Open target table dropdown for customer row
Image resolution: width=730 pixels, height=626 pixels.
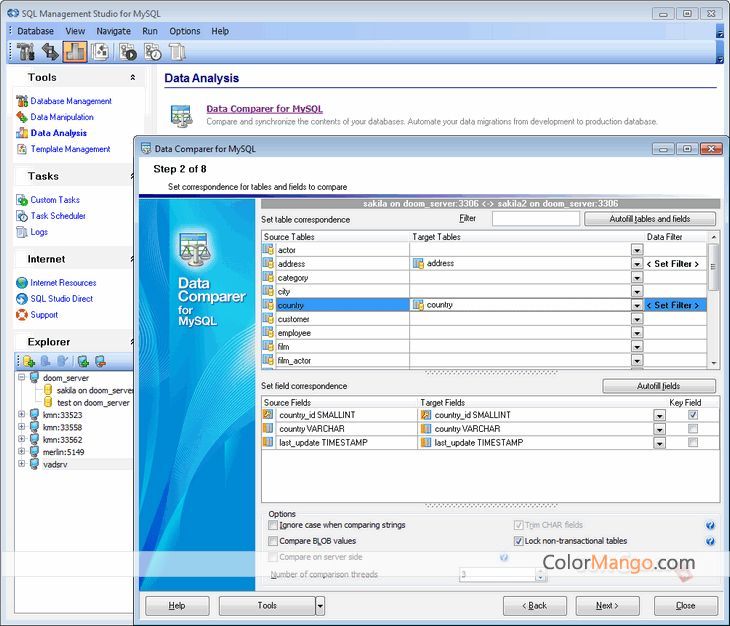637,319
